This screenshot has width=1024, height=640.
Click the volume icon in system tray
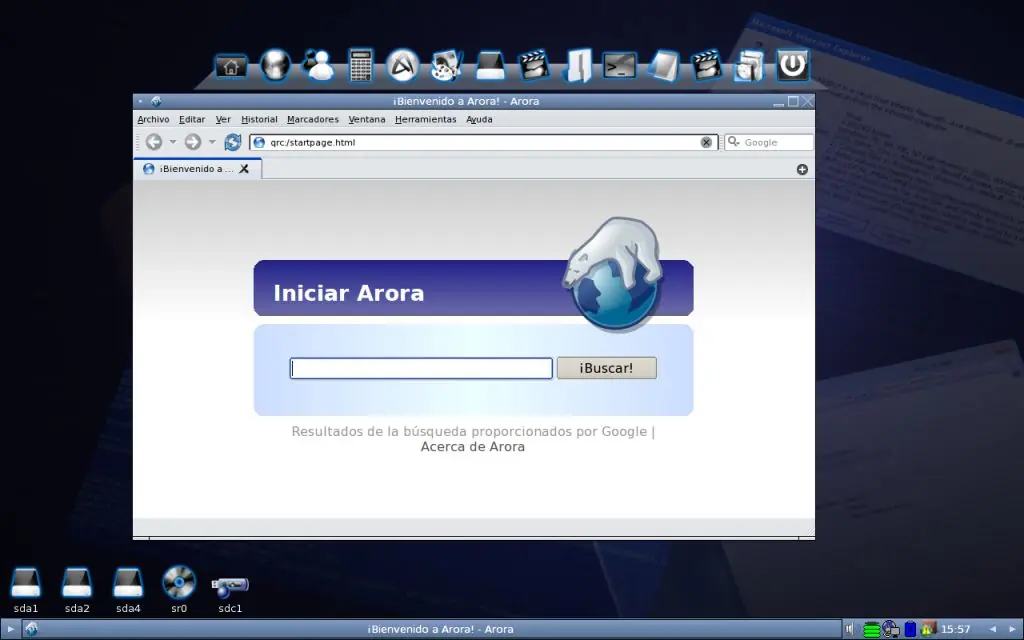(x=850, y=629)
